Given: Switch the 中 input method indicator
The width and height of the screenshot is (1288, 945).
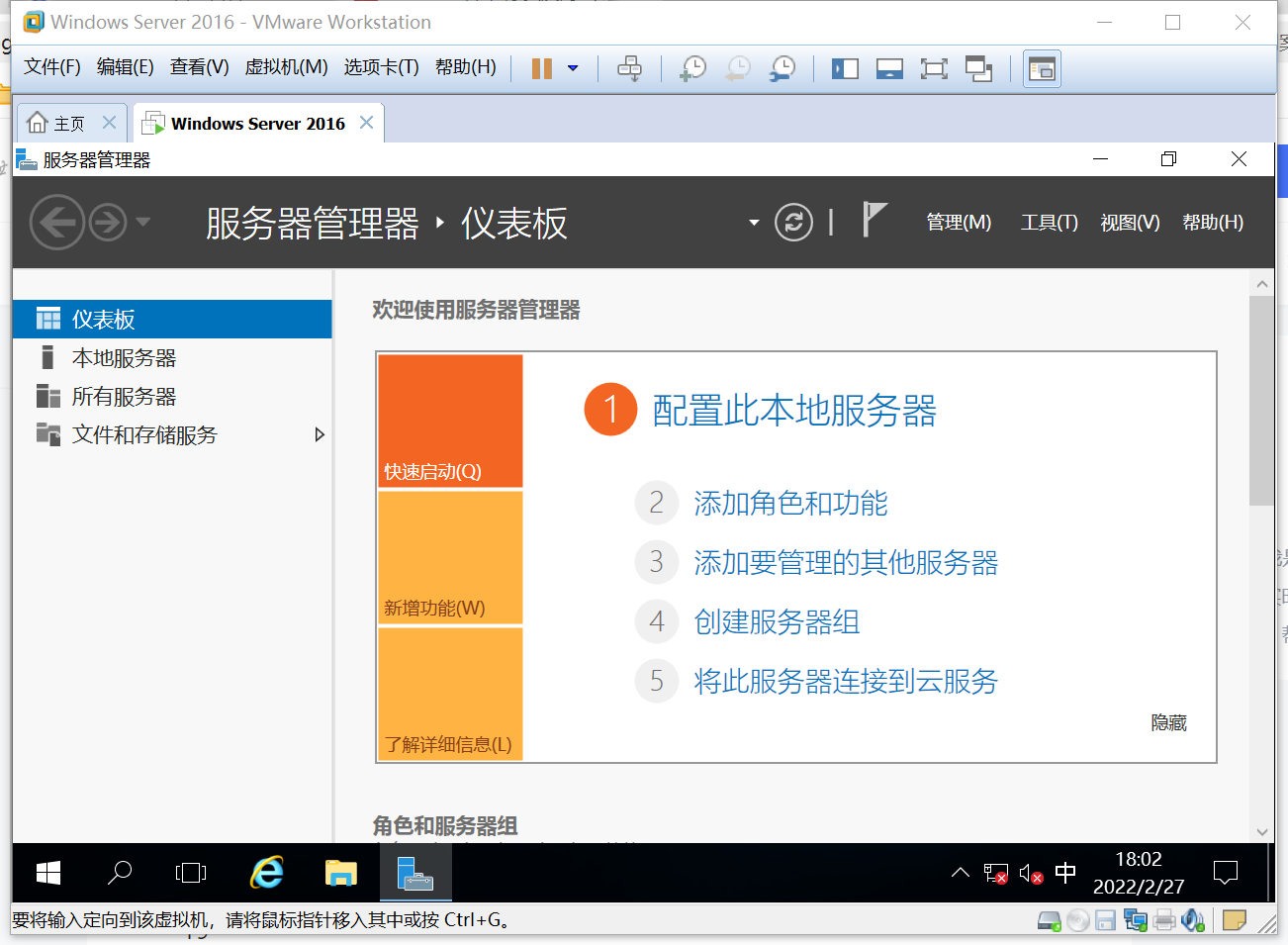Looking at the screenshot, I should coord(1065,873).
